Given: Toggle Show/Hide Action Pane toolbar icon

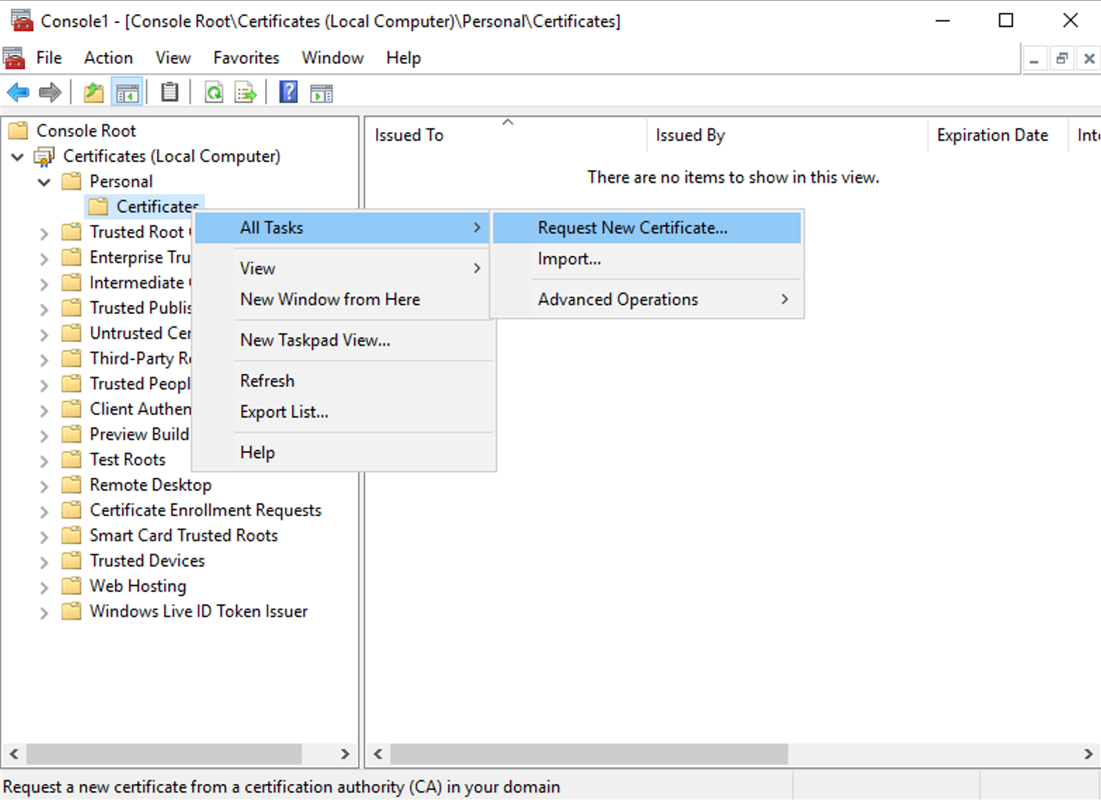Looking at the screenshot, I should pyautogui.click(x=321, y=93).
